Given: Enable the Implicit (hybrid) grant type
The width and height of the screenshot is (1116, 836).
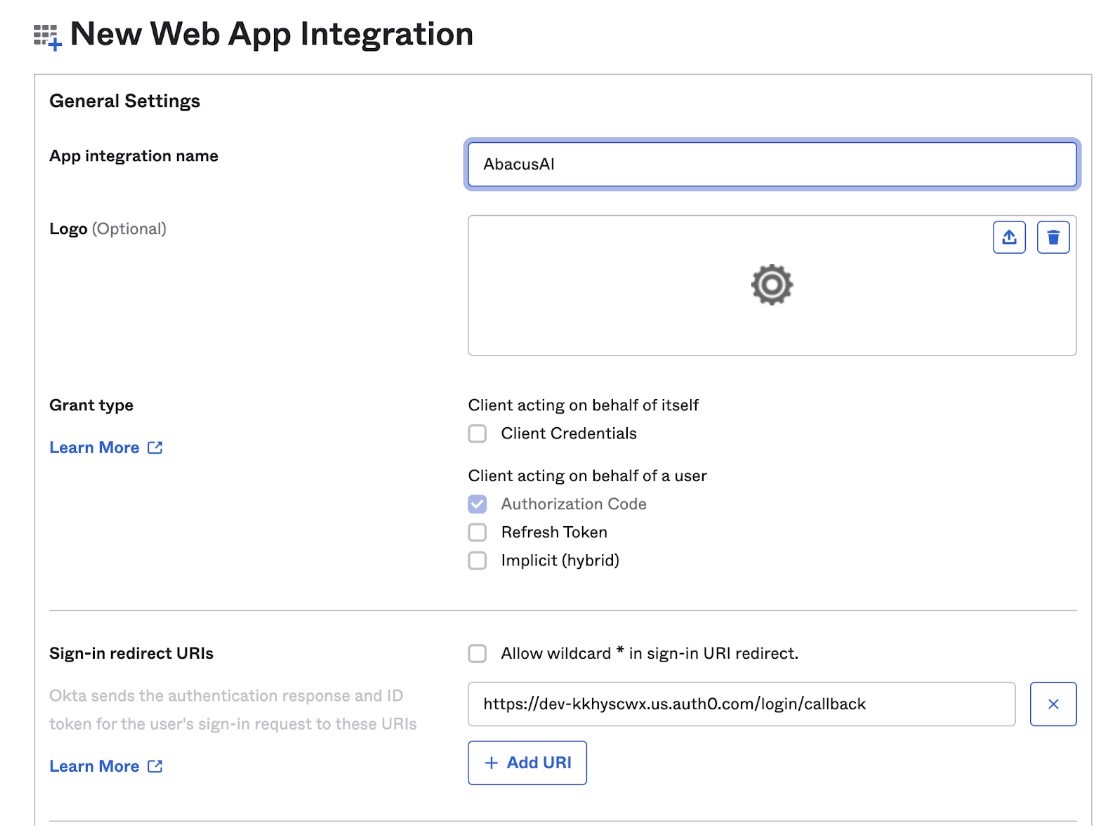Looking at the screenshot, I should 477,560.
